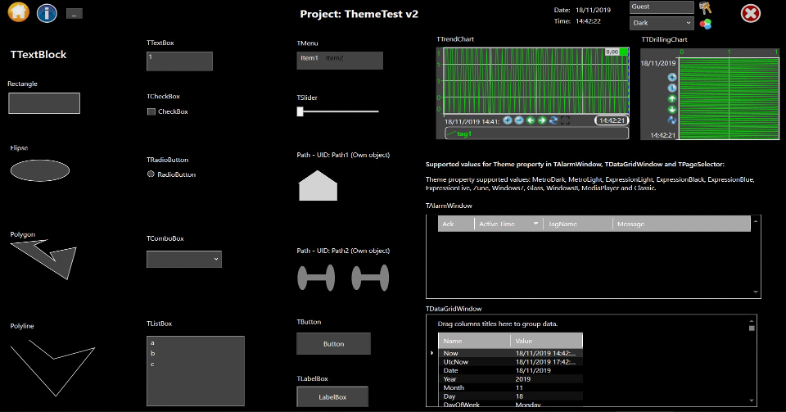Screen dimensions: 786x412
Task: Click drilling chart down arrow icon
Action: [672, 109]
